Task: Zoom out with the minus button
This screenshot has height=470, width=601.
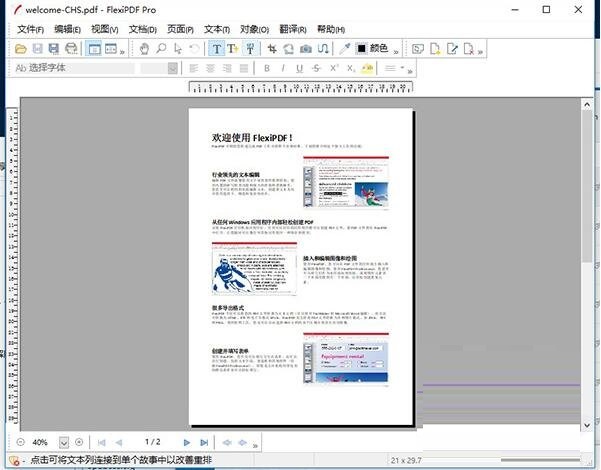Action: click(19, 442)
